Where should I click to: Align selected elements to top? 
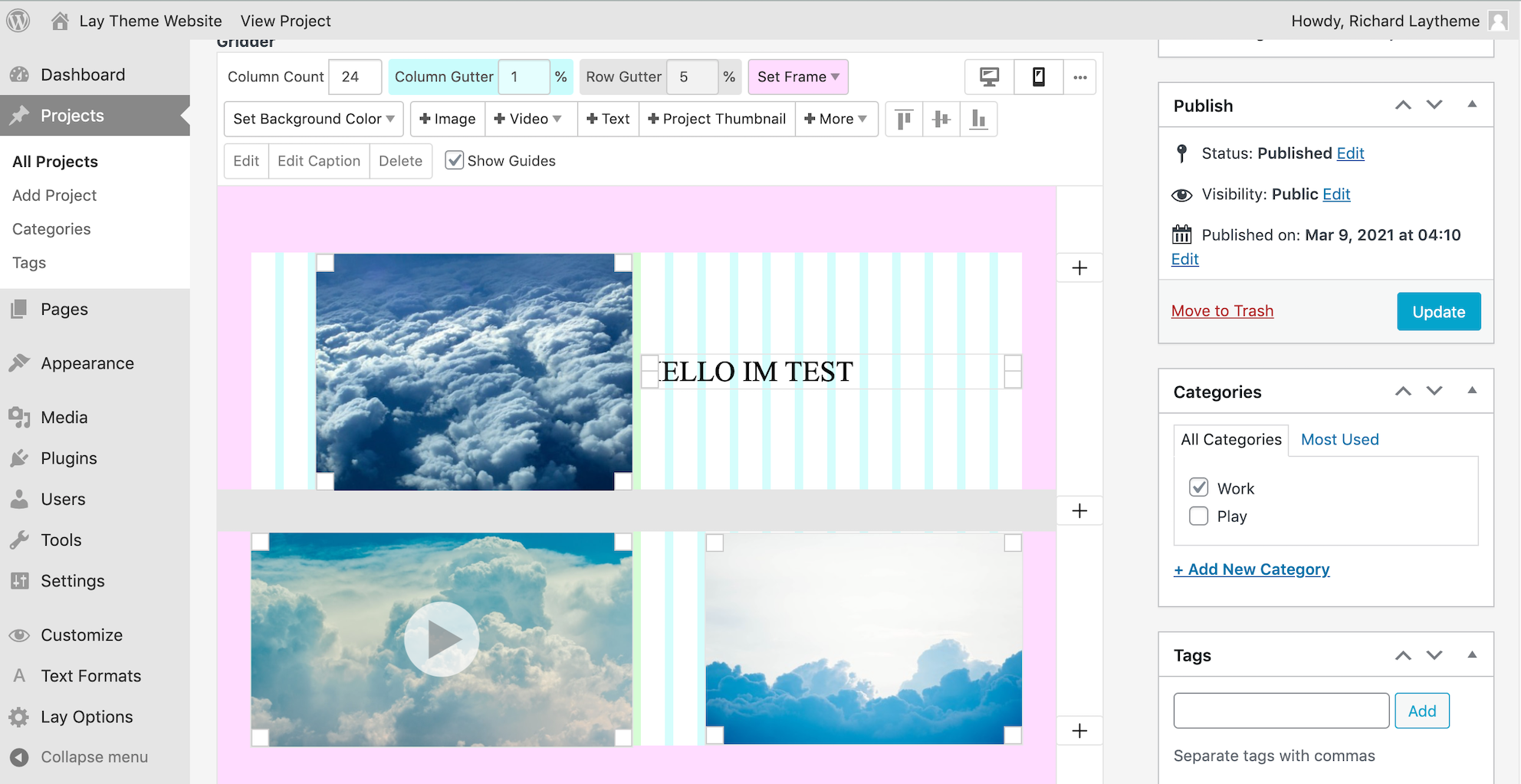904,119
